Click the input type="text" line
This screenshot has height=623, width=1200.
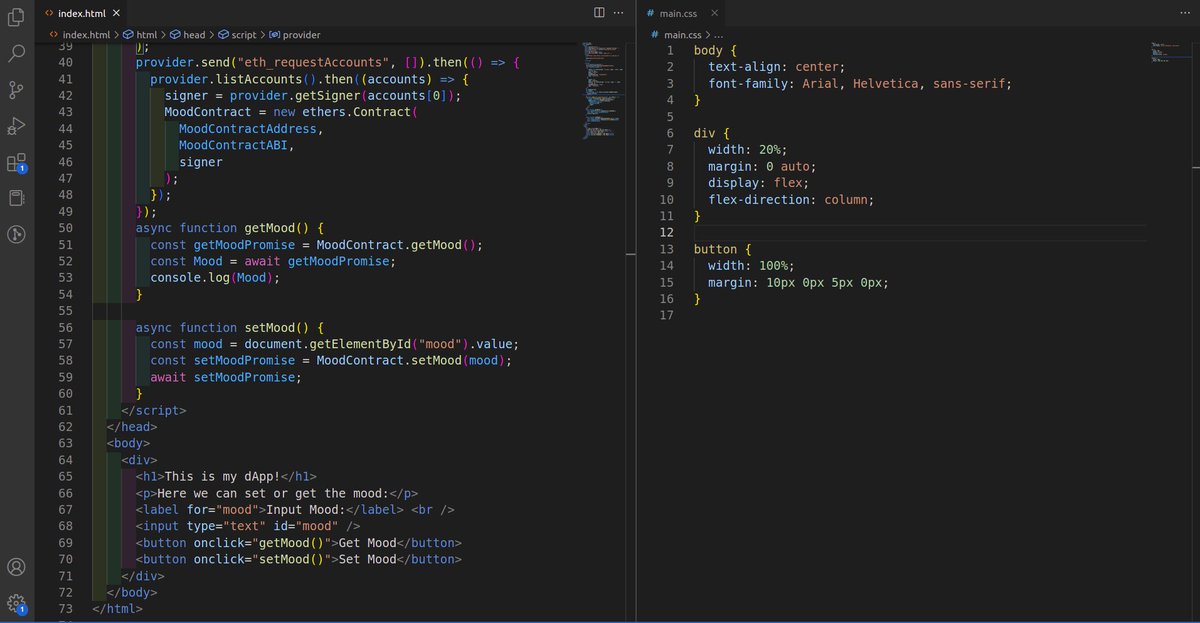pos(248,526)
